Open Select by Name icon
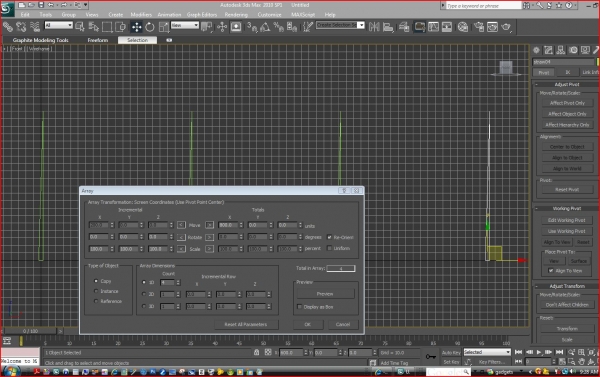 [x=93, y=27]
